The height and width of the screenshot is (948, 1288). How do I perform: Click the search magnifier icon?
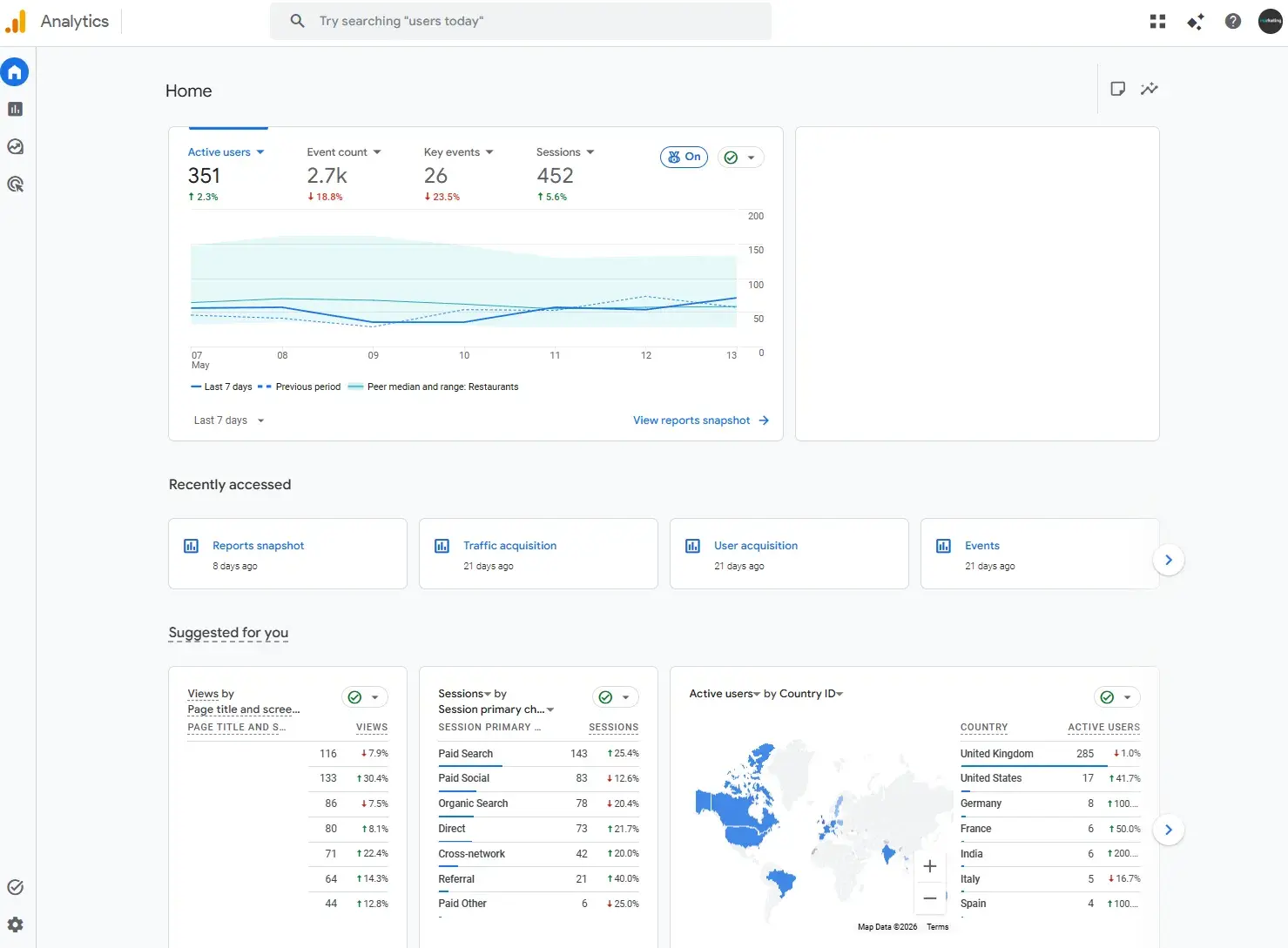click(297, 21)
